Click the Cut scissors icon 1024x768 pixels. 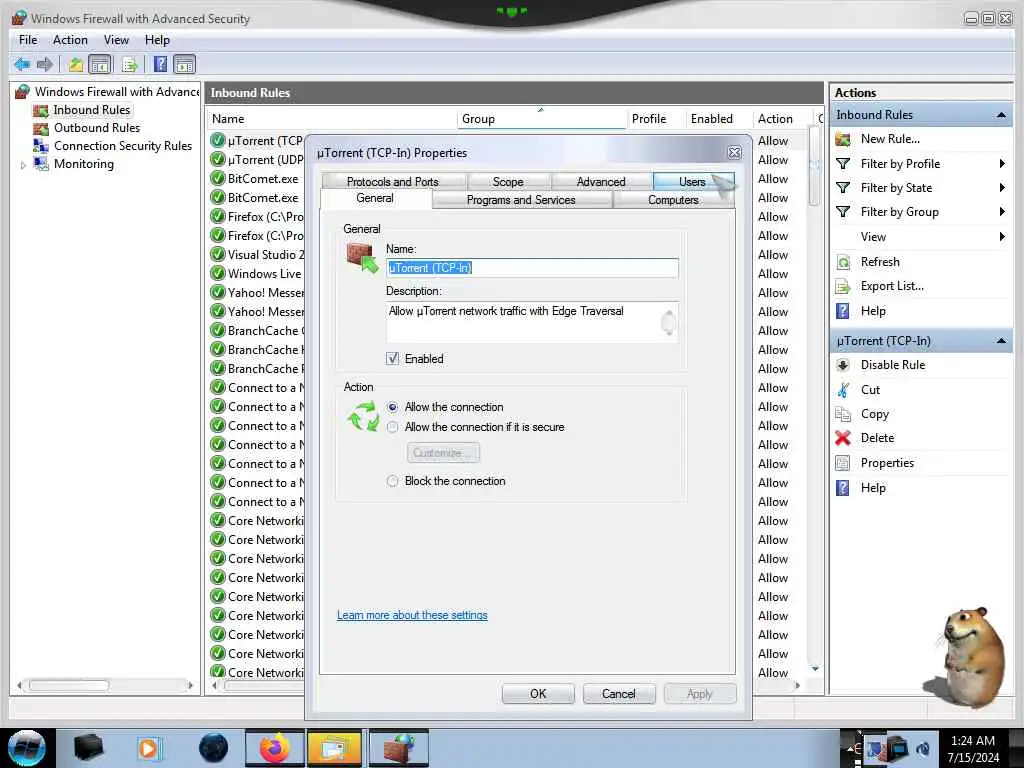click(843, 390)
